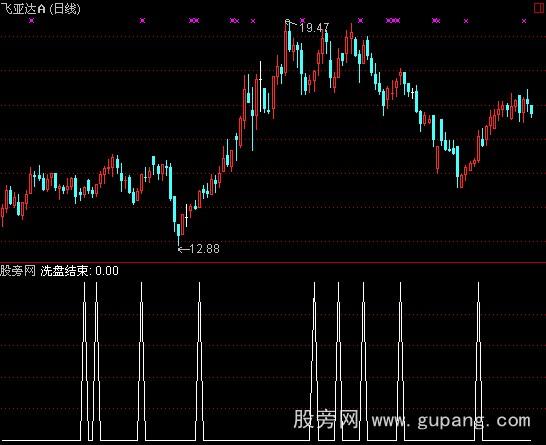This screenshot has height=445, width=546.
Task: Click the red window icon top right
Action: pyautogui.click(x=539, y=8)
